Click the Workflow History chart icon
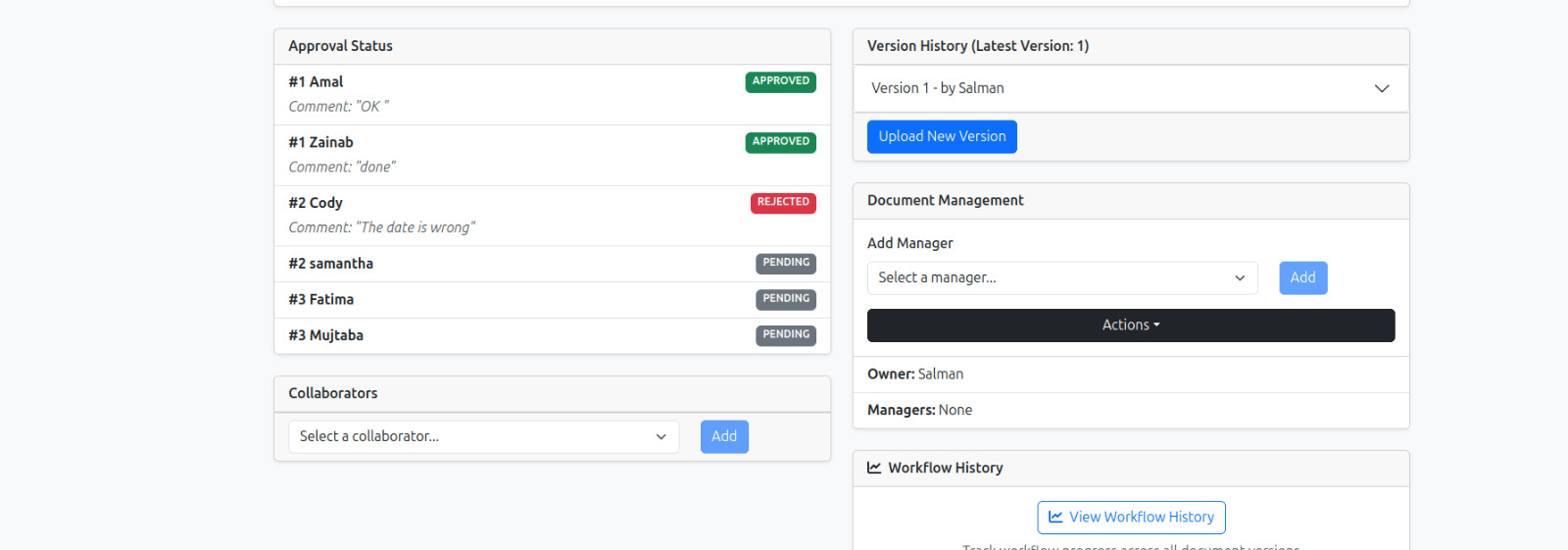The image size is (1568, 550). tap(874, 469)
